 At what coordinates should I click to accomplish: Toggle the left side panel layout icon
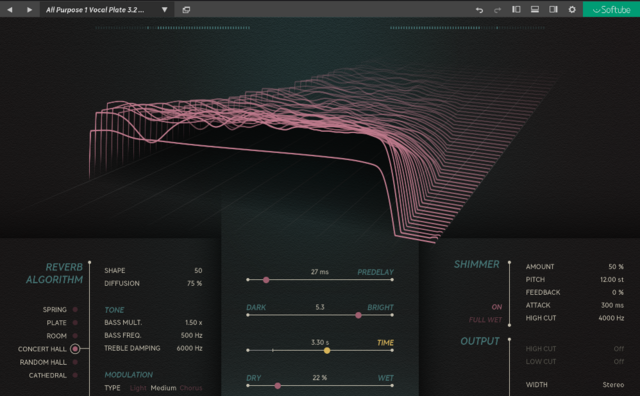point(516,9)
